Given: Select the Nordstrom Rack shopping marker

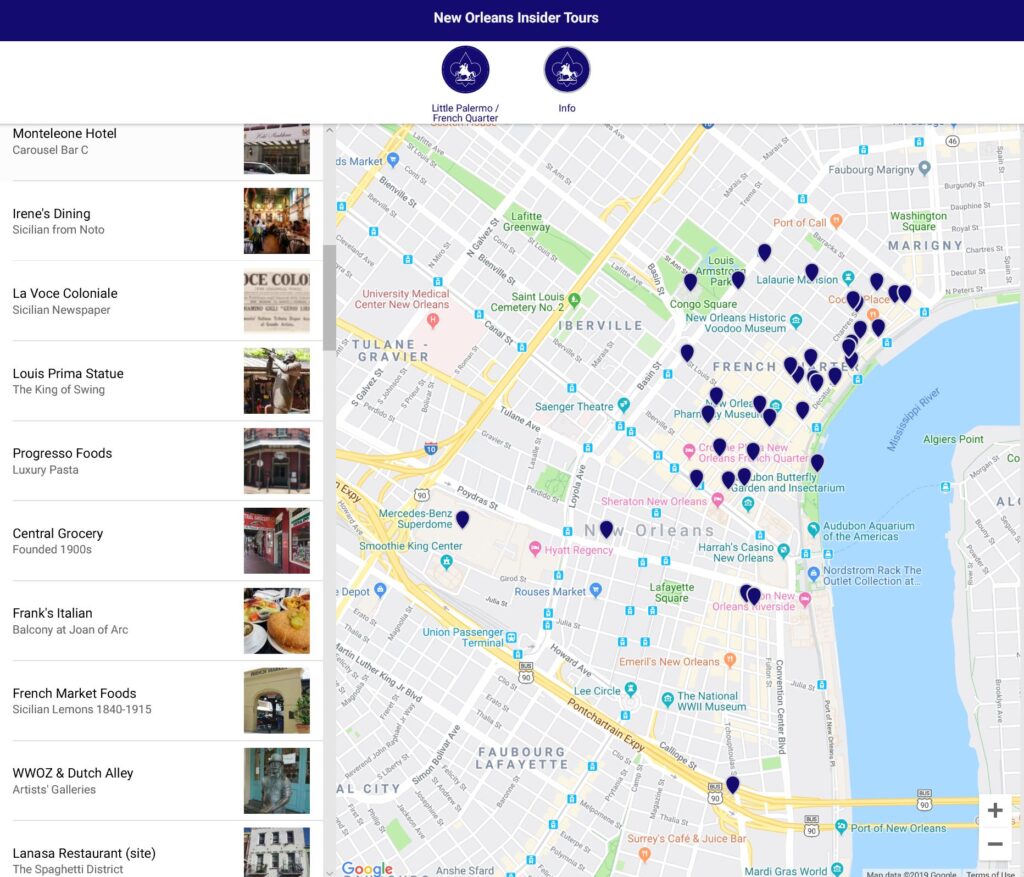Looking at the screenshot, I should click(x=813, y=573).
